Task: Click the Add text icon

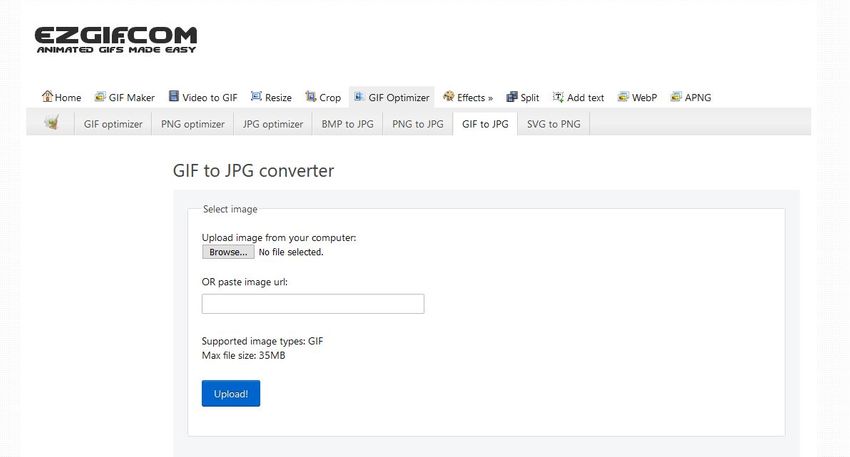Action: (558, 97)
